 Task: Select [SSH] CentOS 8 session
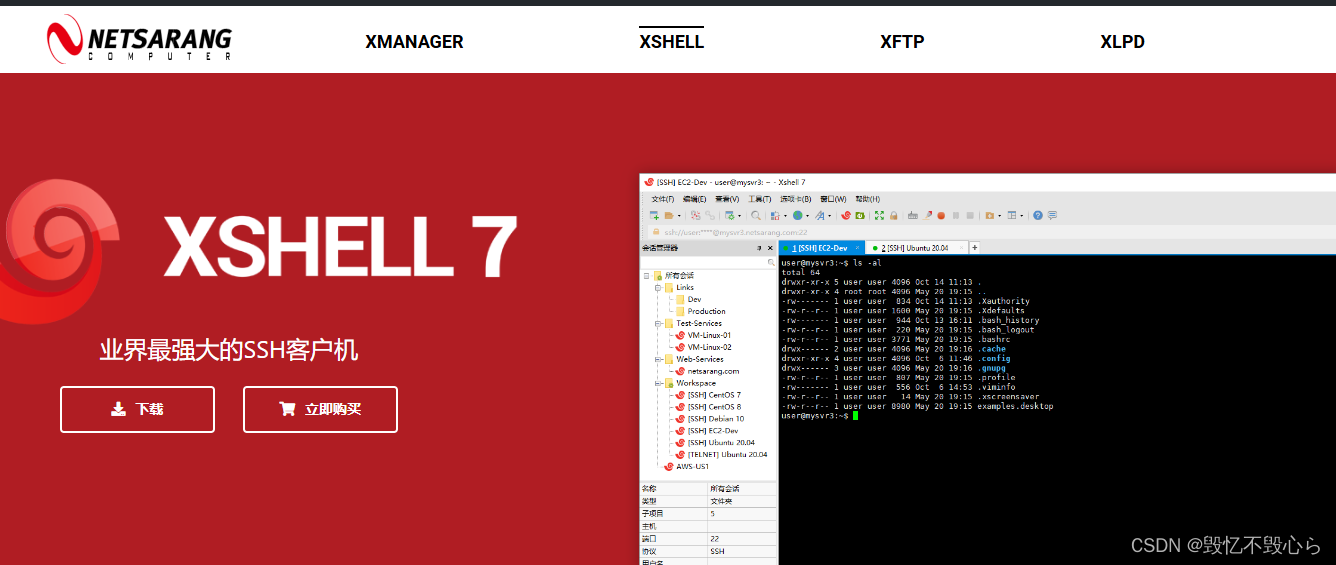coord(714,407)
